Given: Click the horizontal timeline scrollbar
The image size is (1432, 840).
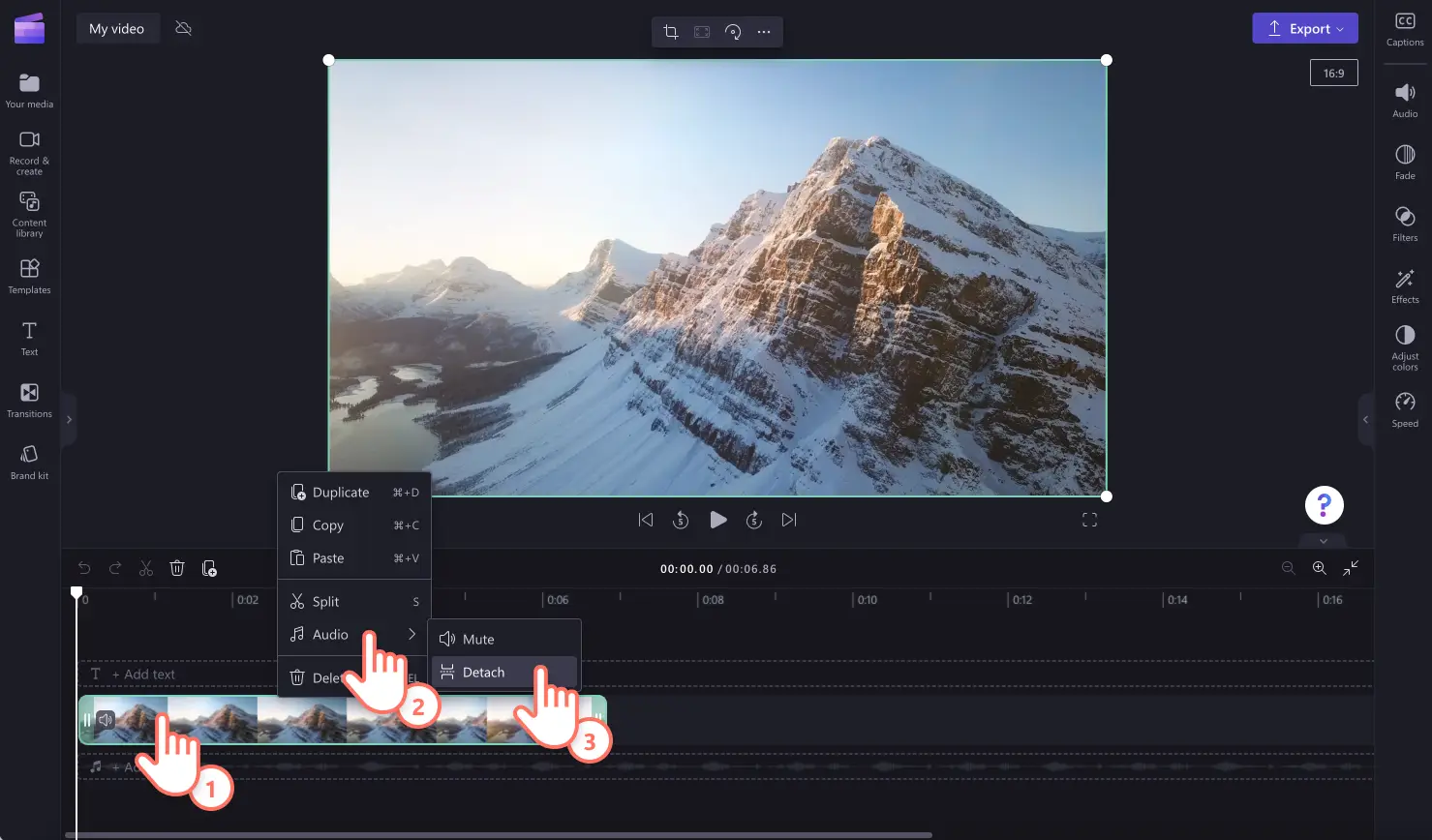Looking at the screenshot, I should pos(499,834).
